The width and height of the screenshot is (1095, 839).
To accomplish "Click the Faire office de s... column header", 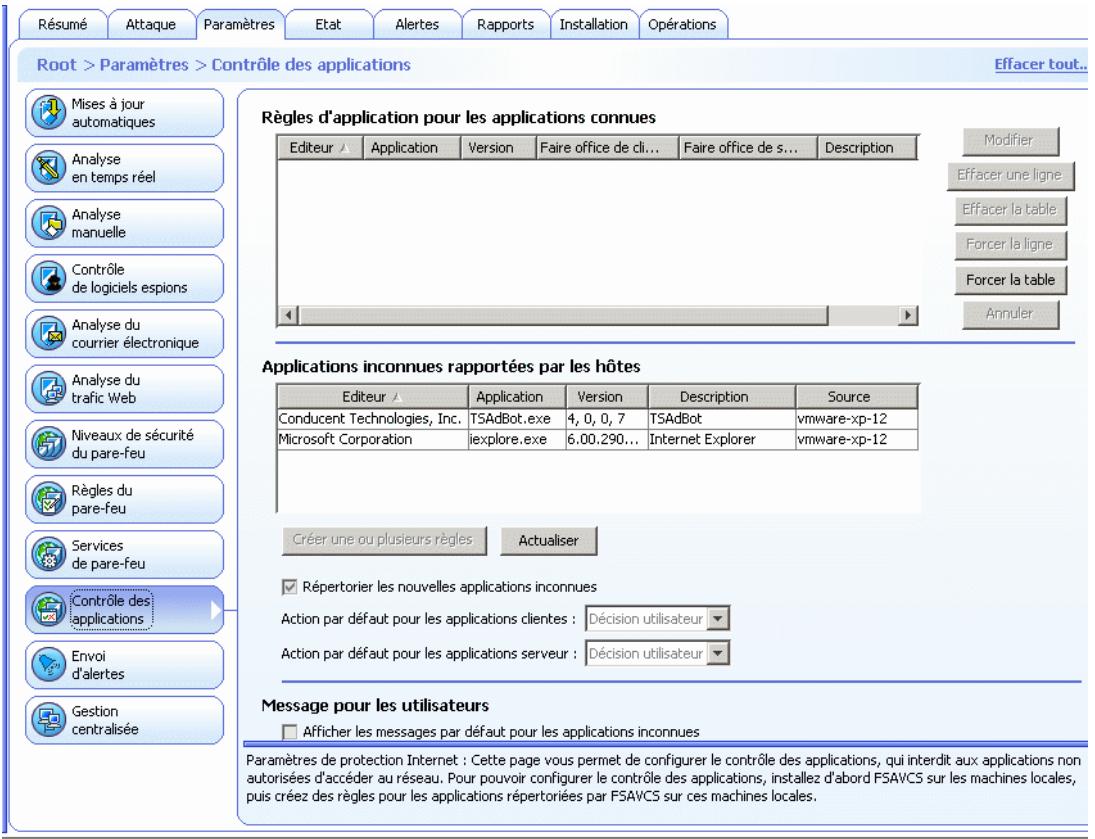I will pos(749,147).
